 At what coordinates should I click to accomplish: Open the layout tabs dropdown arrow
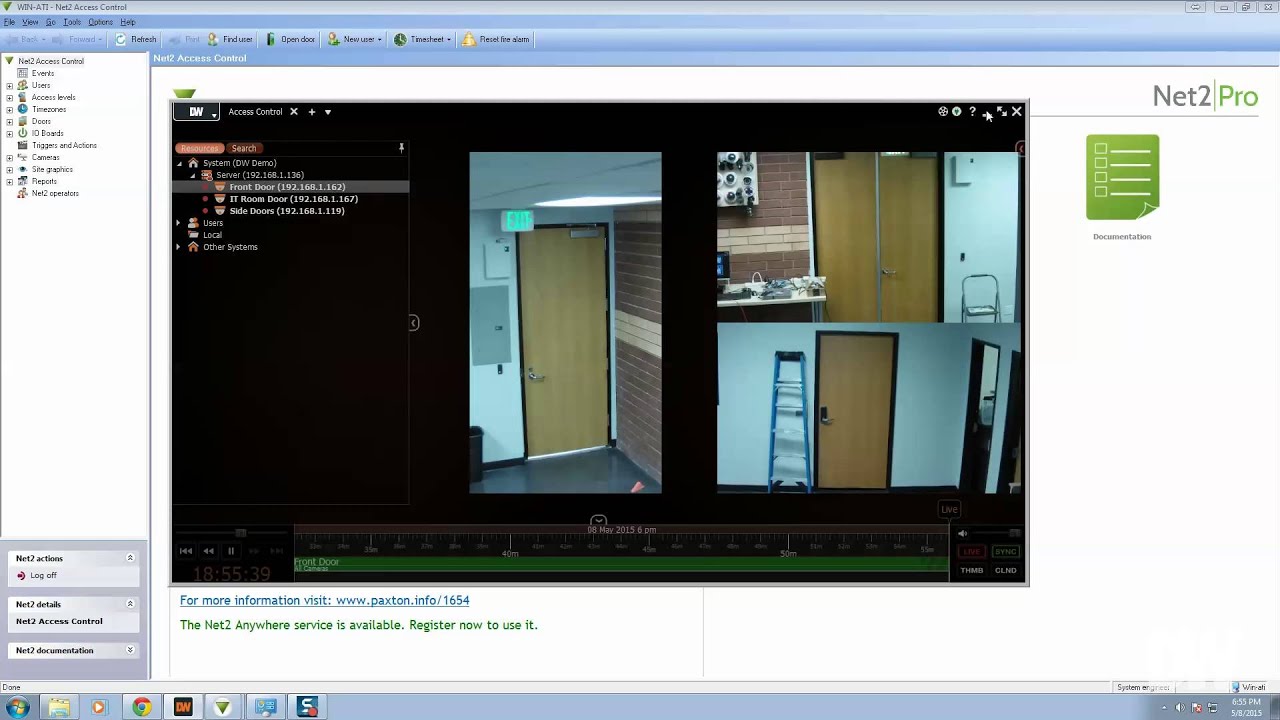328,112
